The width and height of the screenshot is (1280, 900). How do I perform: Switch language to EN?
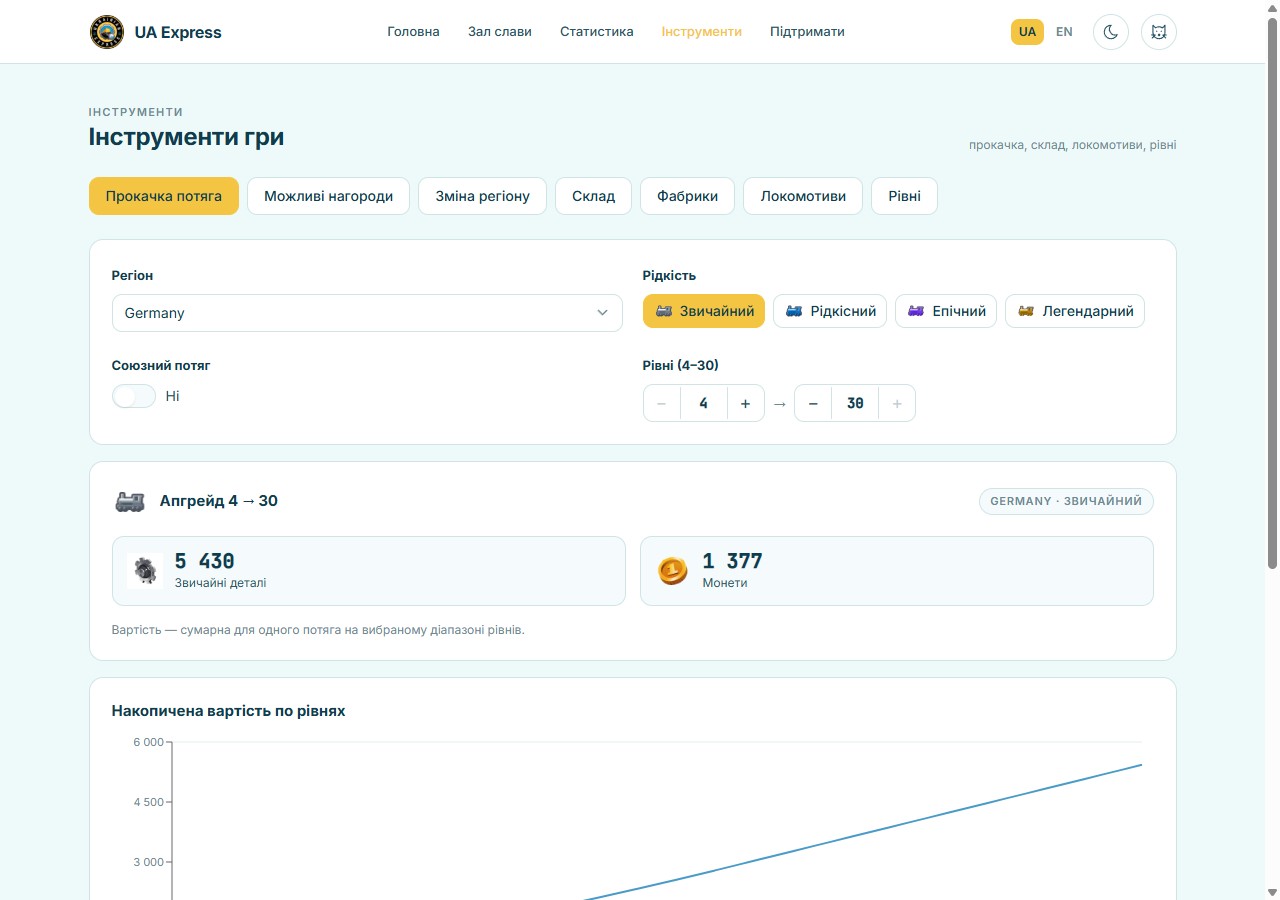pyautogui.click(x=1064, y=32)
